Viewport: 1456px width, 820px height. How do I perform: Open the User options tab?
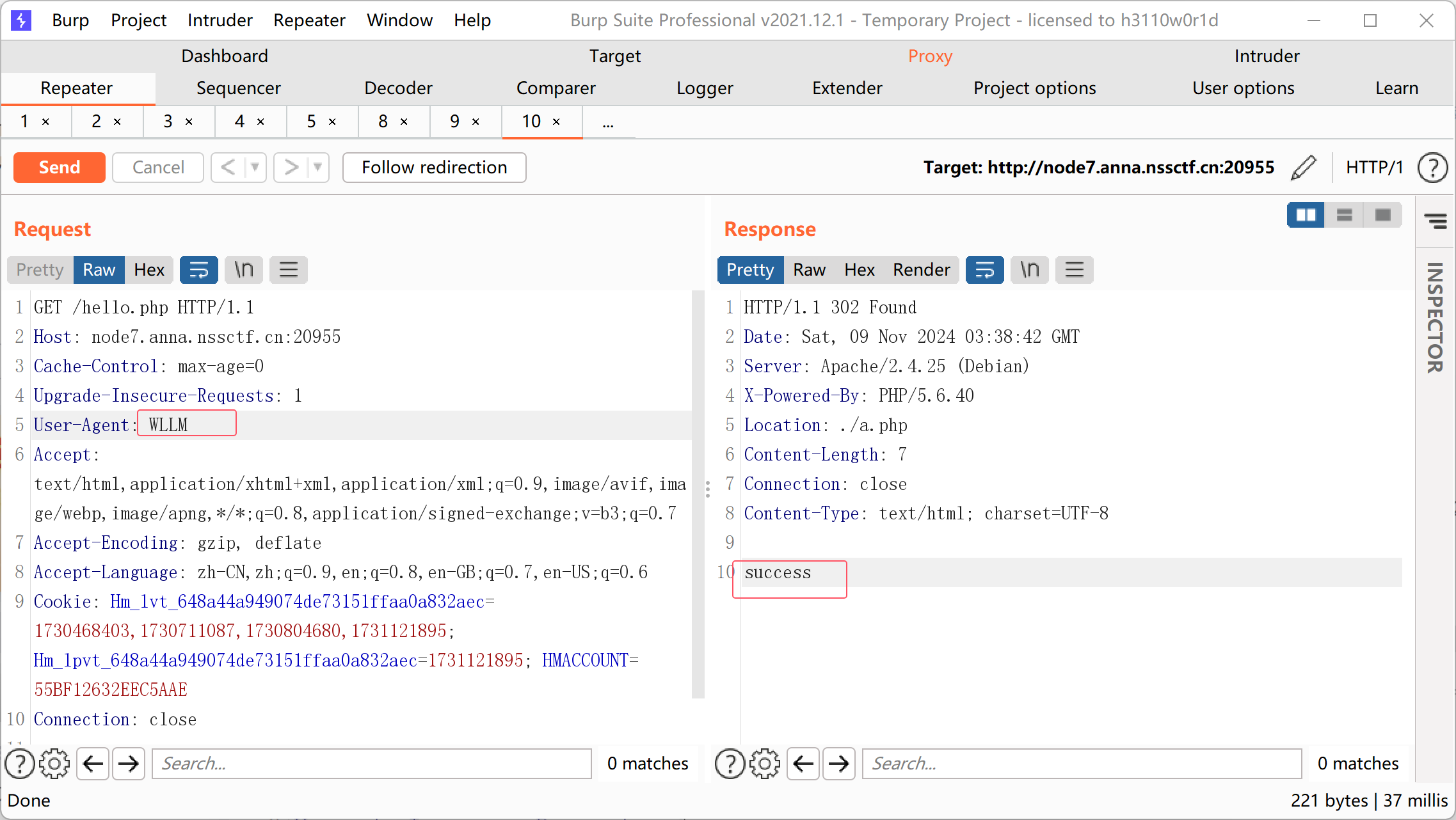click(x=1244, y=88)
